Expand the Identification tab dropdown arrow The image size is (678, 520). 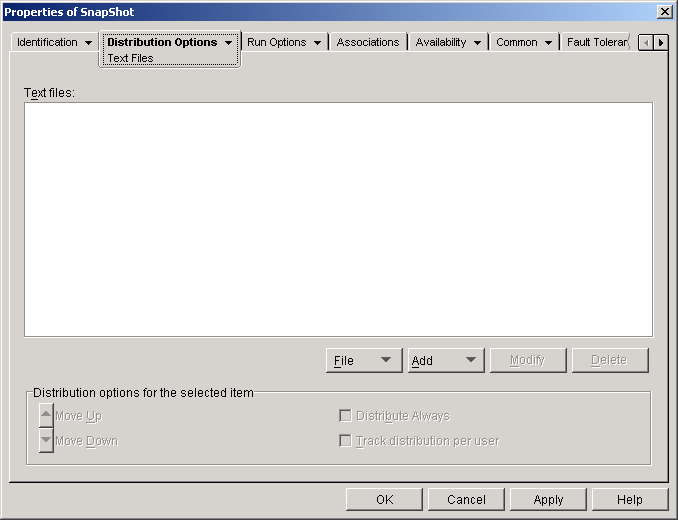tap(88, 43)
